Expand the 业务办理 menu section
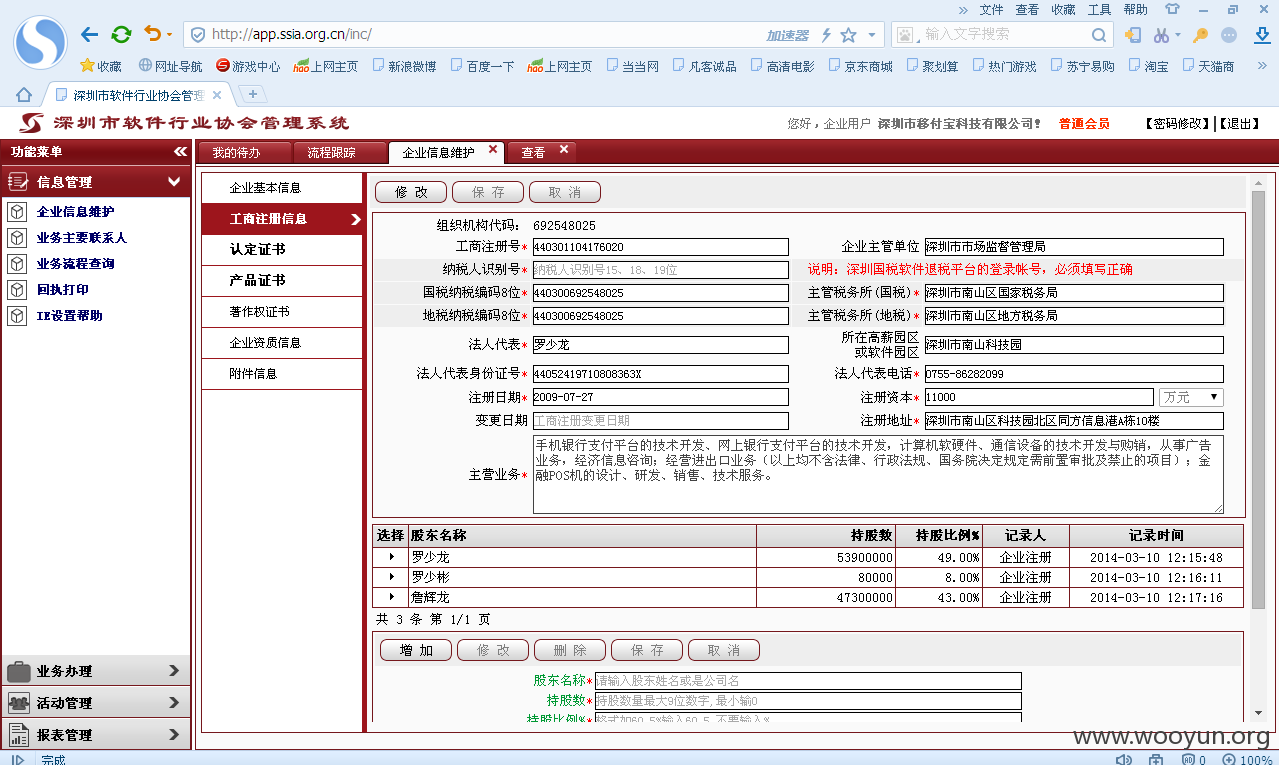 point(95,671)
